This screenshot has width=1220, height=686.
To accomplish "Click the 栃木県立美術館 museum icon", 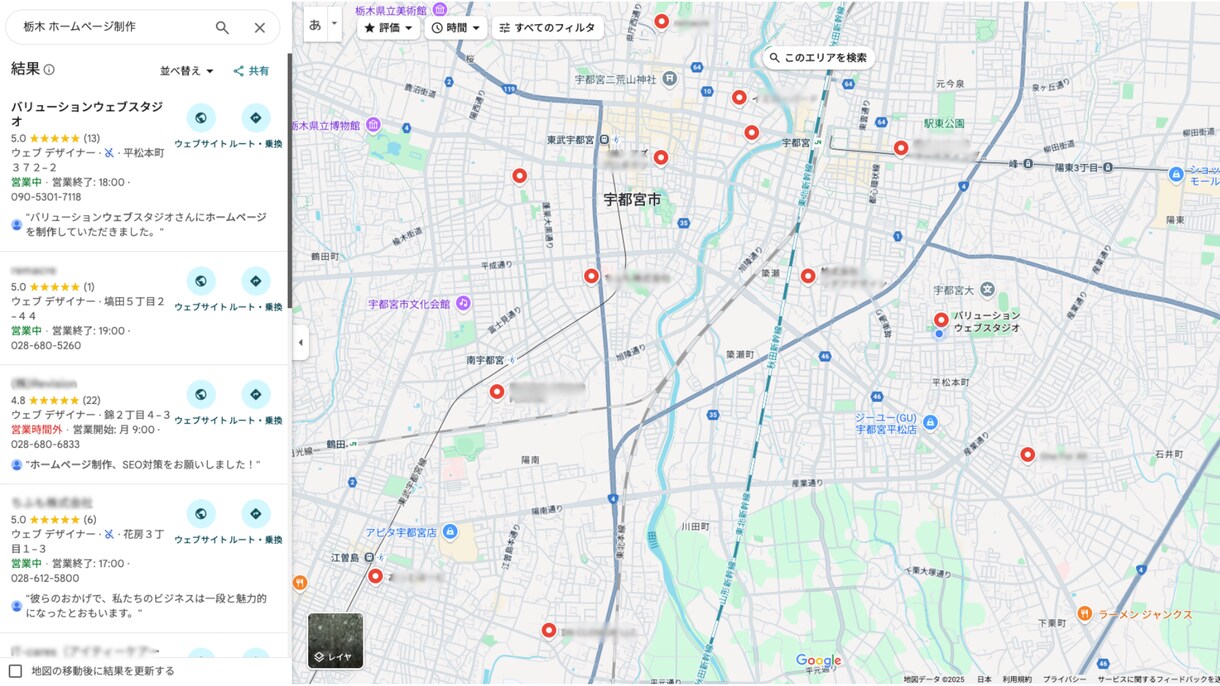I will click(x=439, y=9).
